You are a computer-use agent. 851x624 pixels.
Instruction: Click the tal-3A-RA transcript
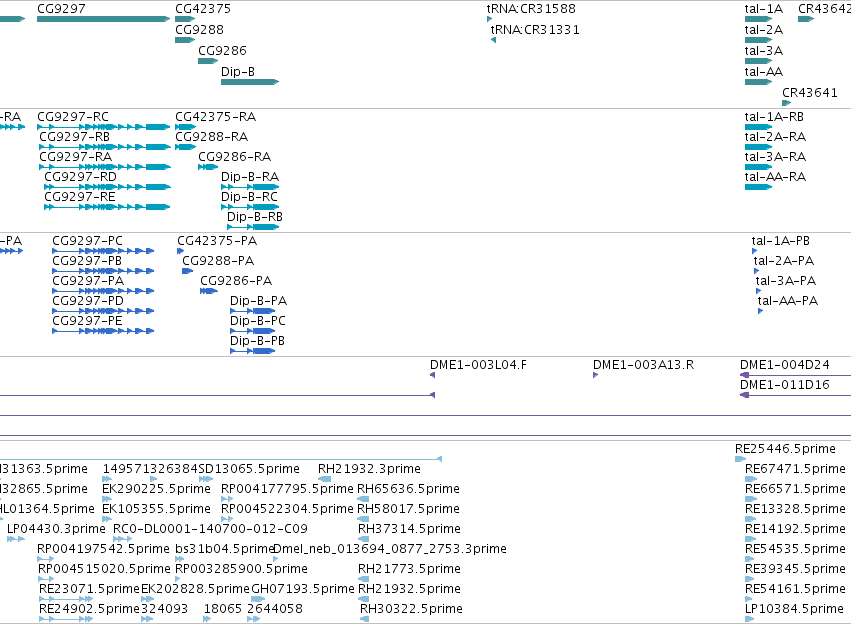pyautogui.click(x=758, y=167)
